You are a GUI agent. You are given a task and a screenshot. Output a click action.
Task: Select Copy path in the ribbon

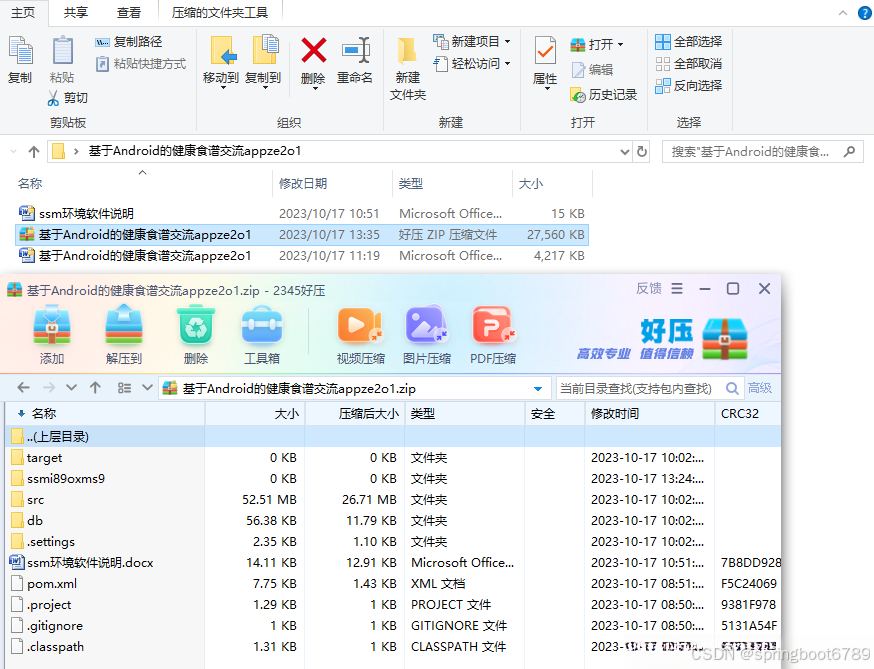point(129,42)
